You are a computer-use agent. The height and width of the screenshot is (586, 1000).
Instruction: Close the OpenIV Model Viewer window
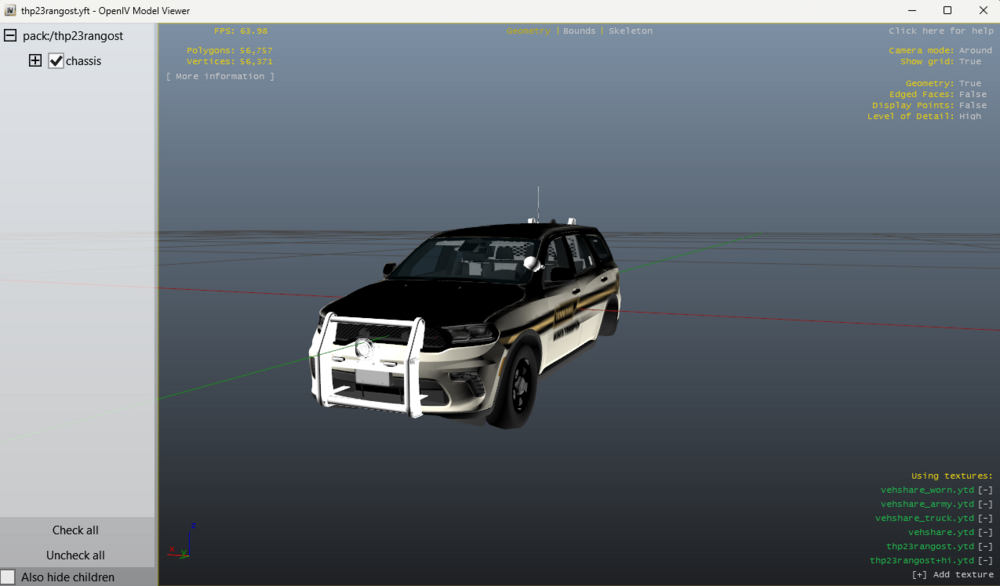[x=983, y=10]
